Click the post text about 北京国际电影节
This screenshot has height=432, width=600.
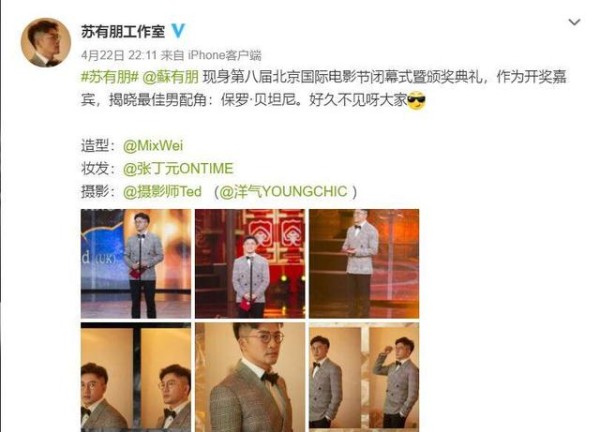323,89
